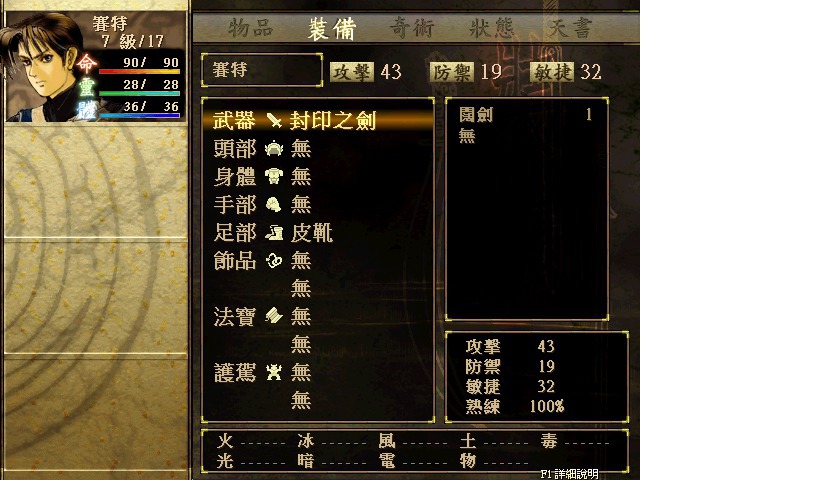Image resolution: width=816 pixels, height=480 pixels.
Task: Switch to the 狀態 tab
Action: [492, 28]
